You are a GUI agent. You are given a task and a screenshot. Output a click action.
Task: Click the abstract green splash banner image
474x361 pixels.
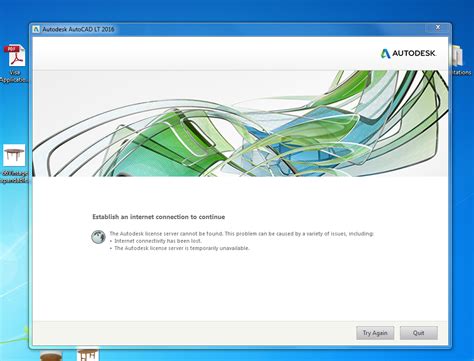[240, 123]
